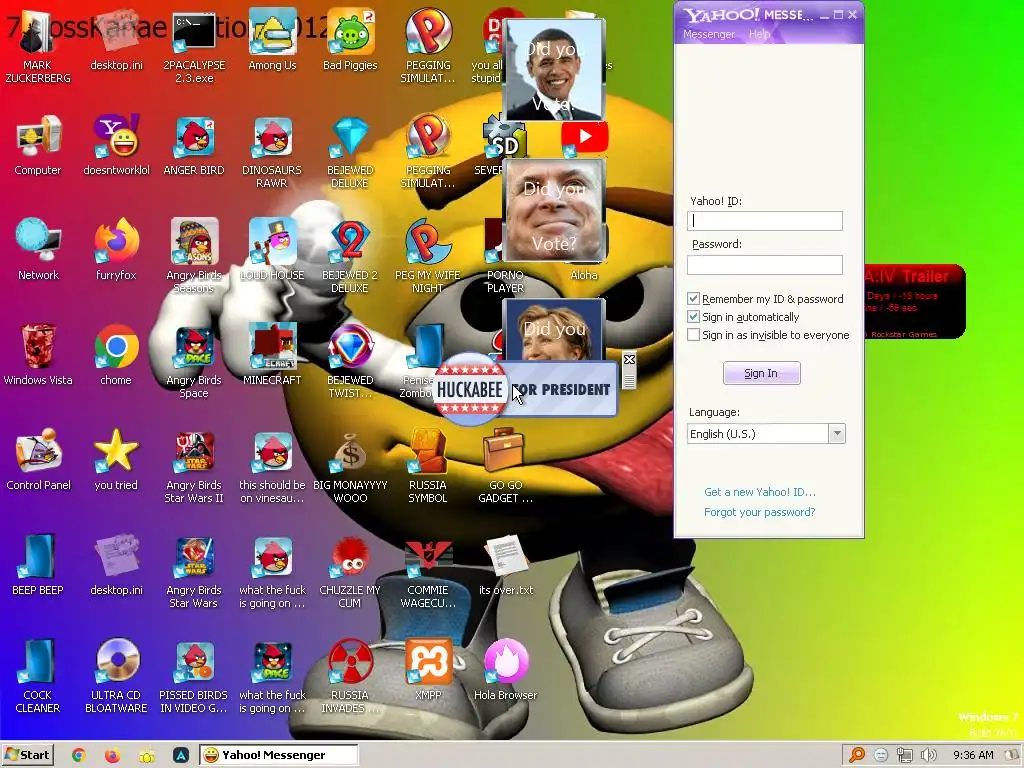The height and width of the screenshot is (768, 1024).
Task: Open the Control Panel icon
Action: pyautogui.click(x=38, y=460)
